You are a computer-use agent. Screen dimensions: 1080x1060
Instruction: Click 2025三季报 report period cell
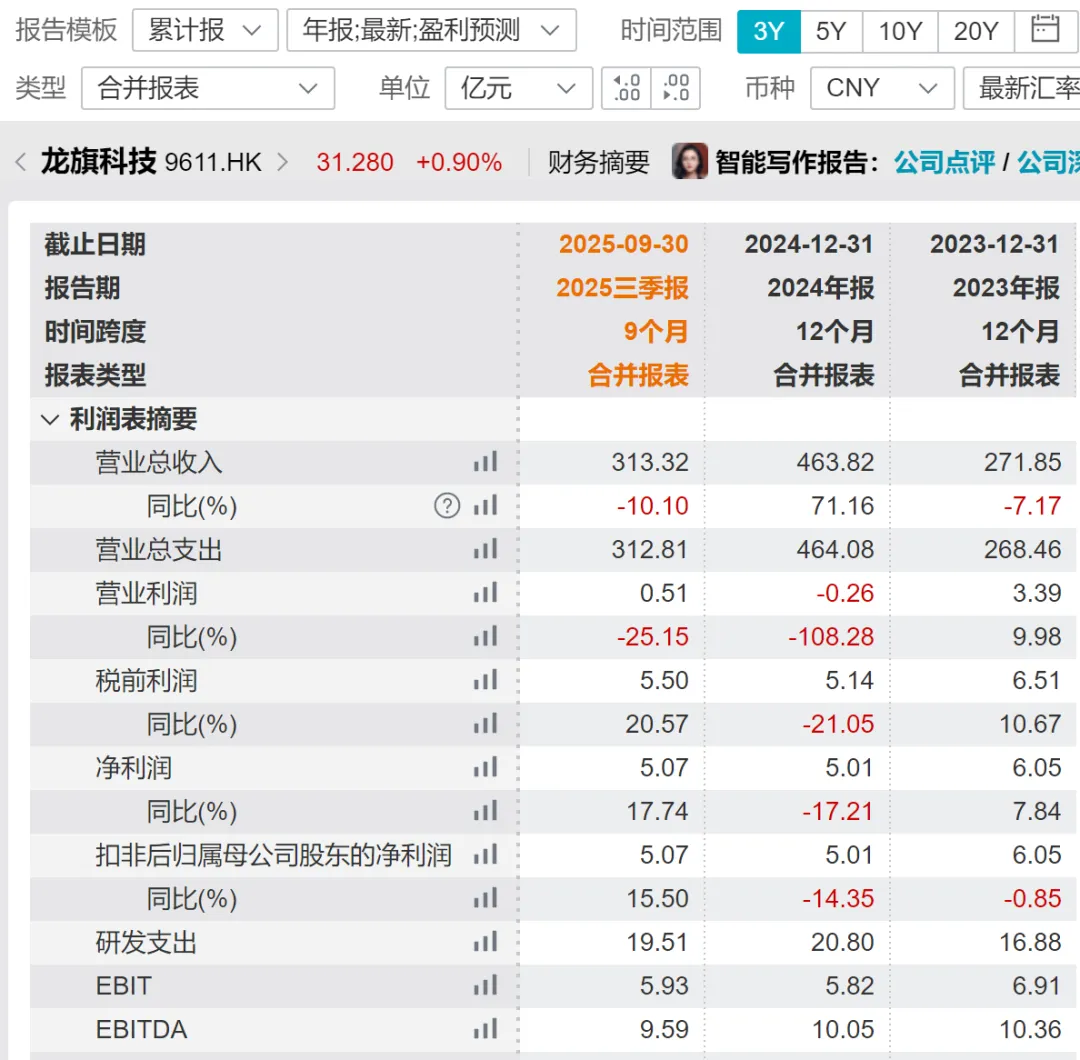pos(623,288)
